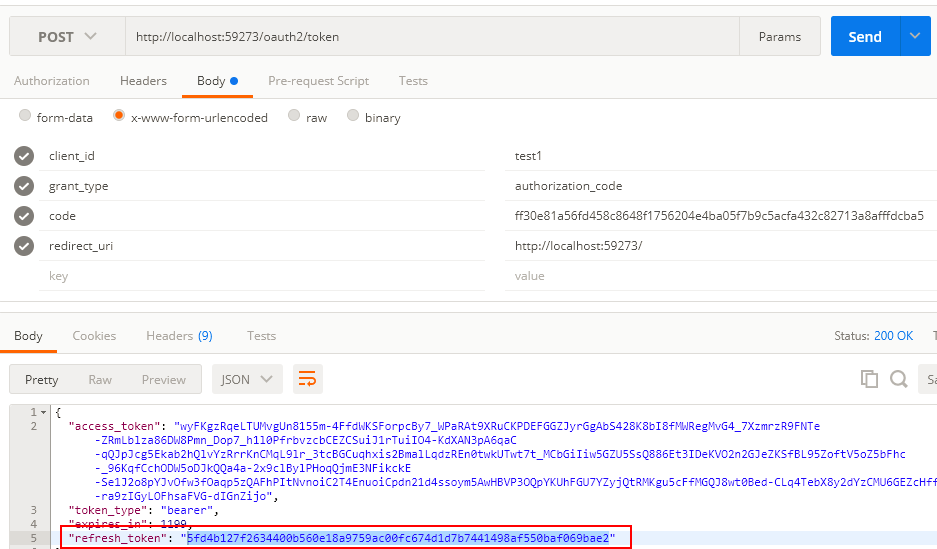Open the Pre-request Script tab
This screenshot has height=549, width=937.
click(319, 81)
